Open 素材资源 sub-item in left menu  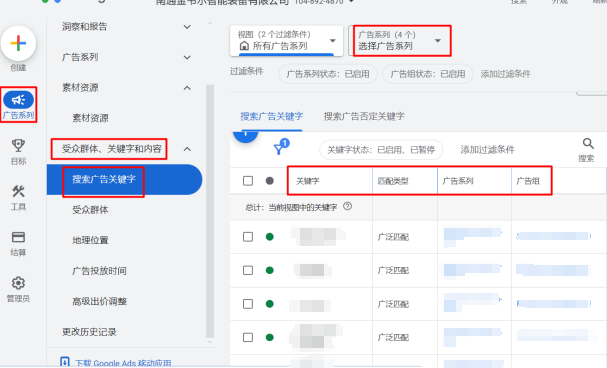click(90, 118)
